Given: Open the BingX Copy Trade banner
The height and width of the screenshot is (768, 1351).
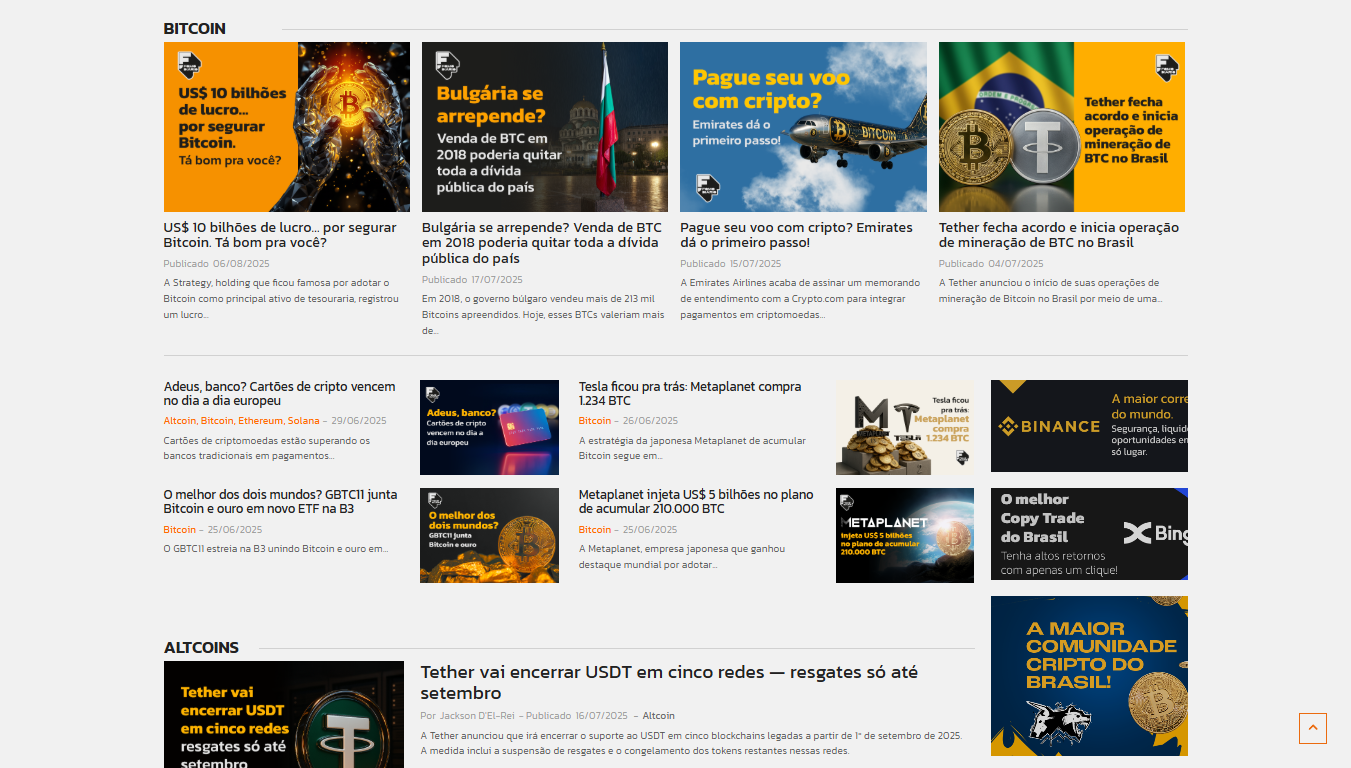Looking at the screenshot, I should 1089,534.
